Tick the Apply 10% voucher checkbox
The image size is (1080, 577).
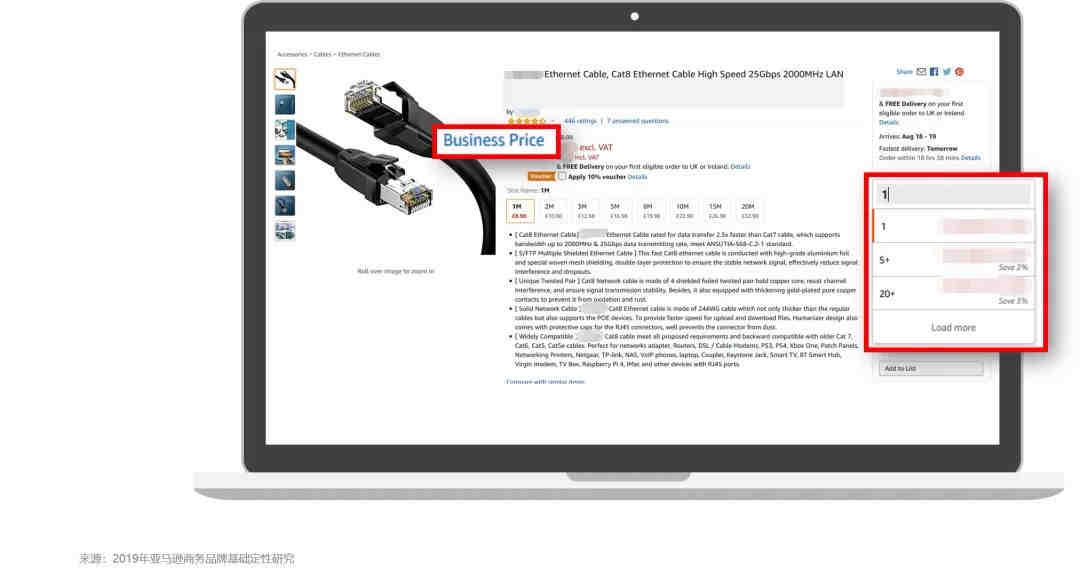562,176
